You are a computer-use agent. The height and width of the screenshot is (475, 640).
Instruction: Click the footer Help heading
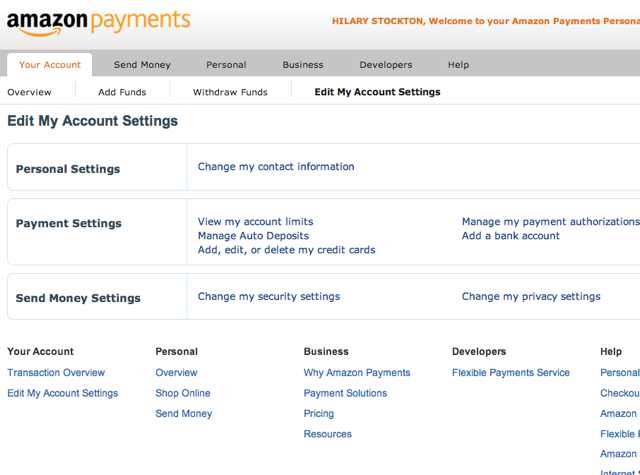point(611,351)
